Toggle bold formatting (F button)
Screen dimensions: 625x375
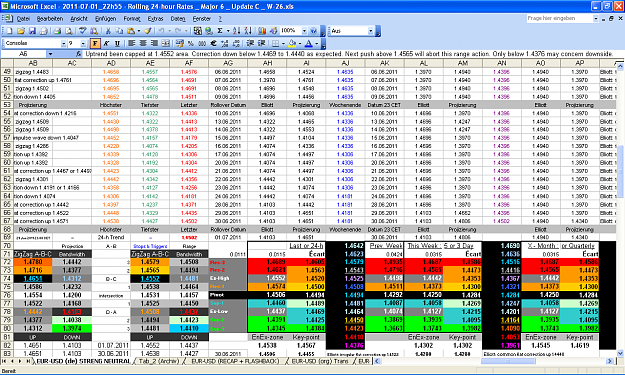click(95, 43)
